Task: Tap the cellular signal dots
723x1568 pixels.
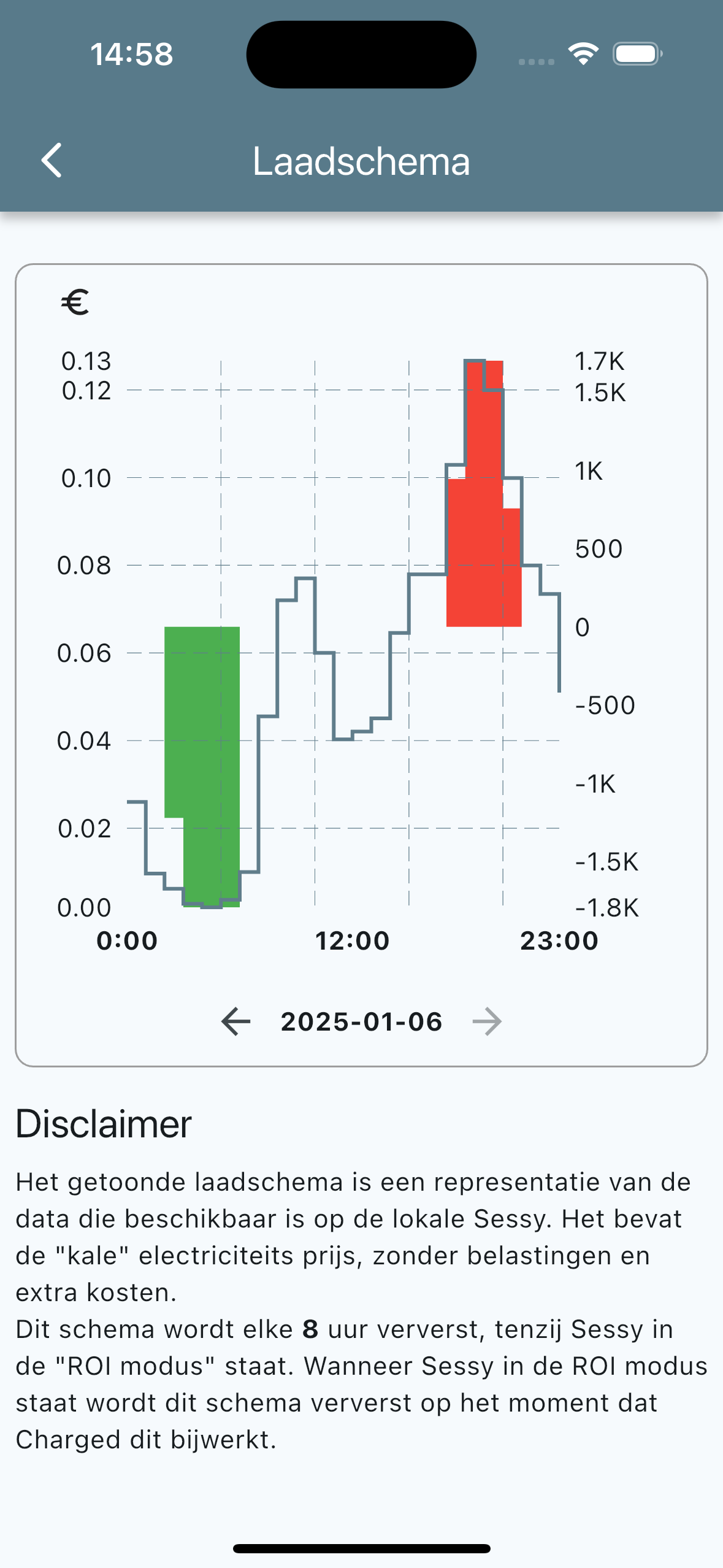Action: 536,61
